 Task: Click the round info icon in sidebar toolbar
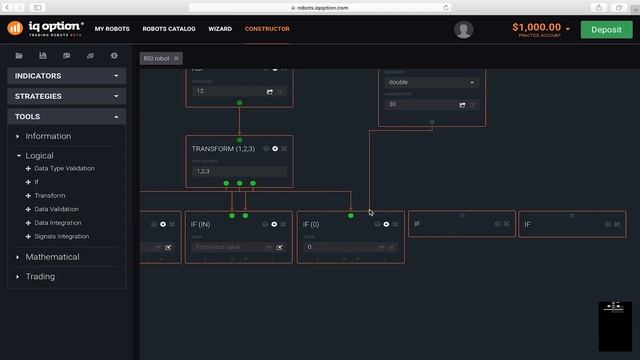coord(114,56)
